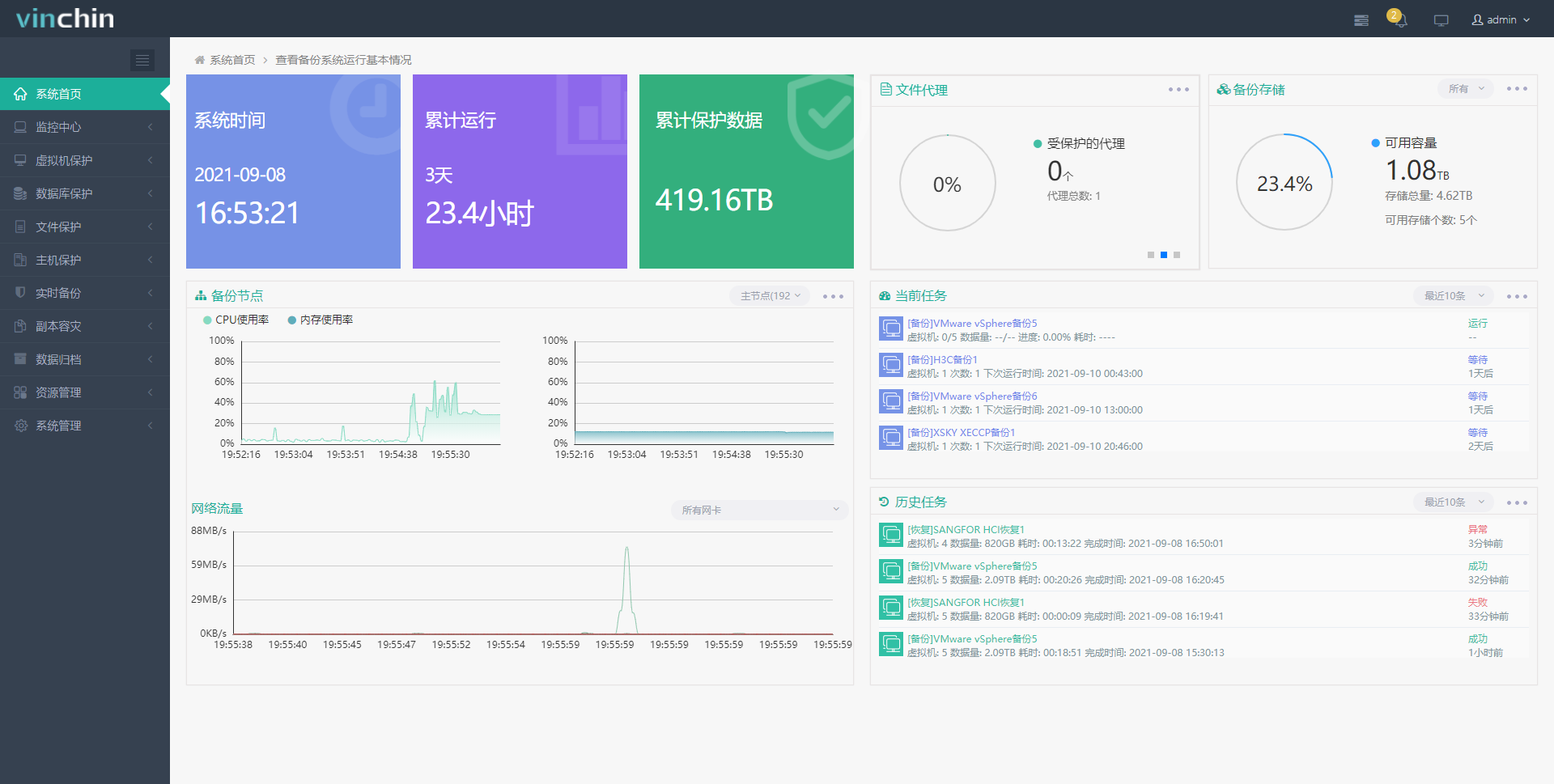打开监控中心侧边栏图标

(x=20, y=127)
